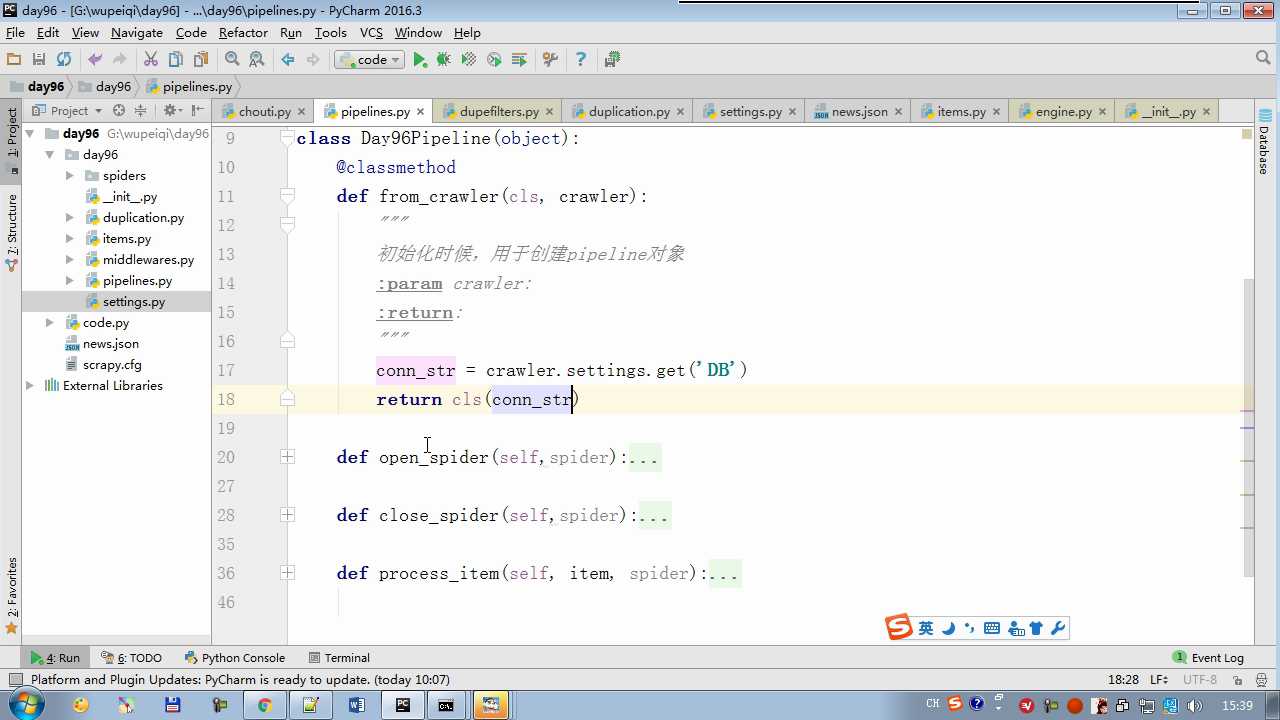Click the pipelines.py breadcrumb
The height and width of the screenshot is (720, 1280).
[189, 87]
